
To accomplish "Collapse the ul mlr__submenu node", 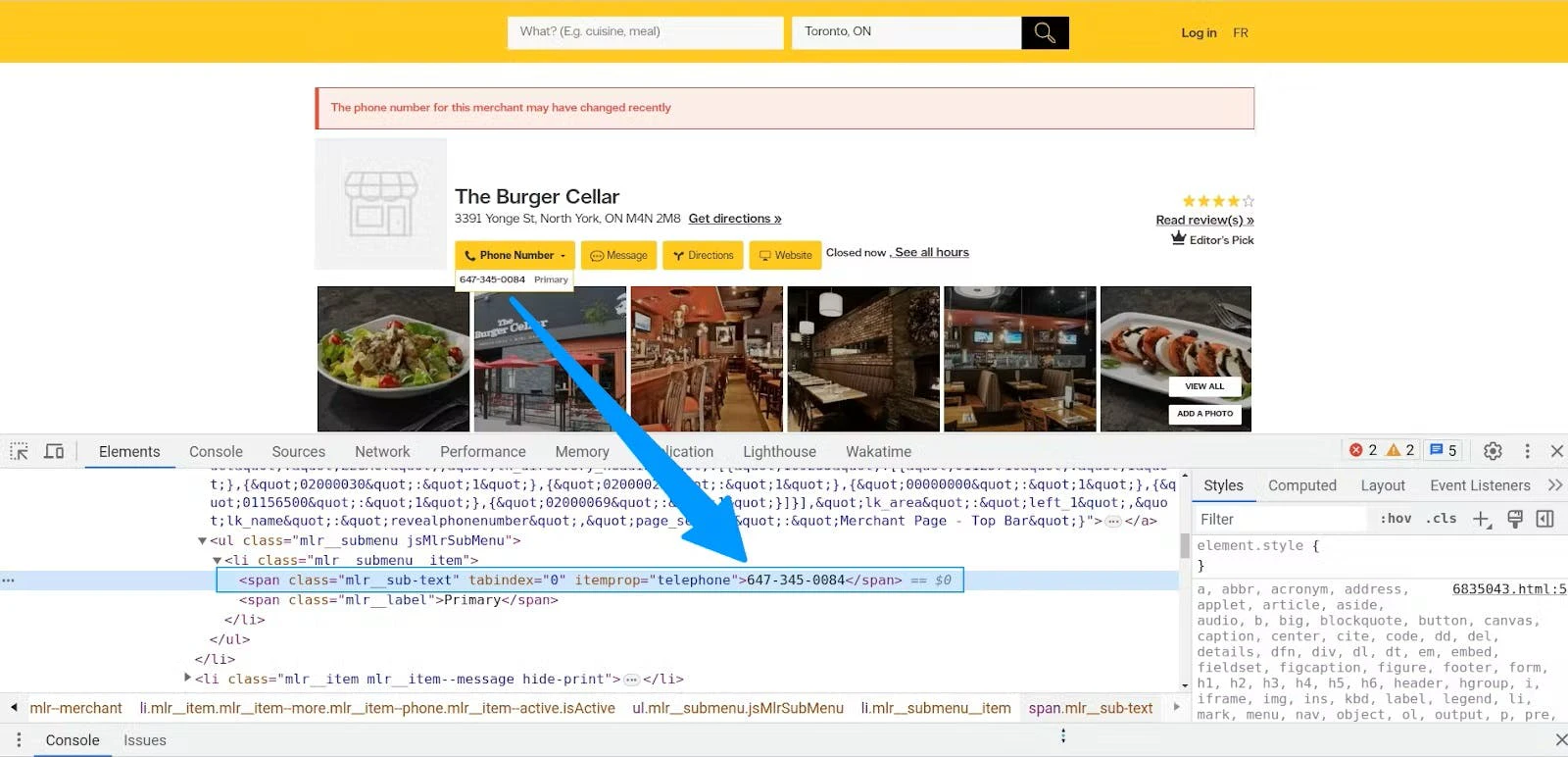I will coord(202,541).
